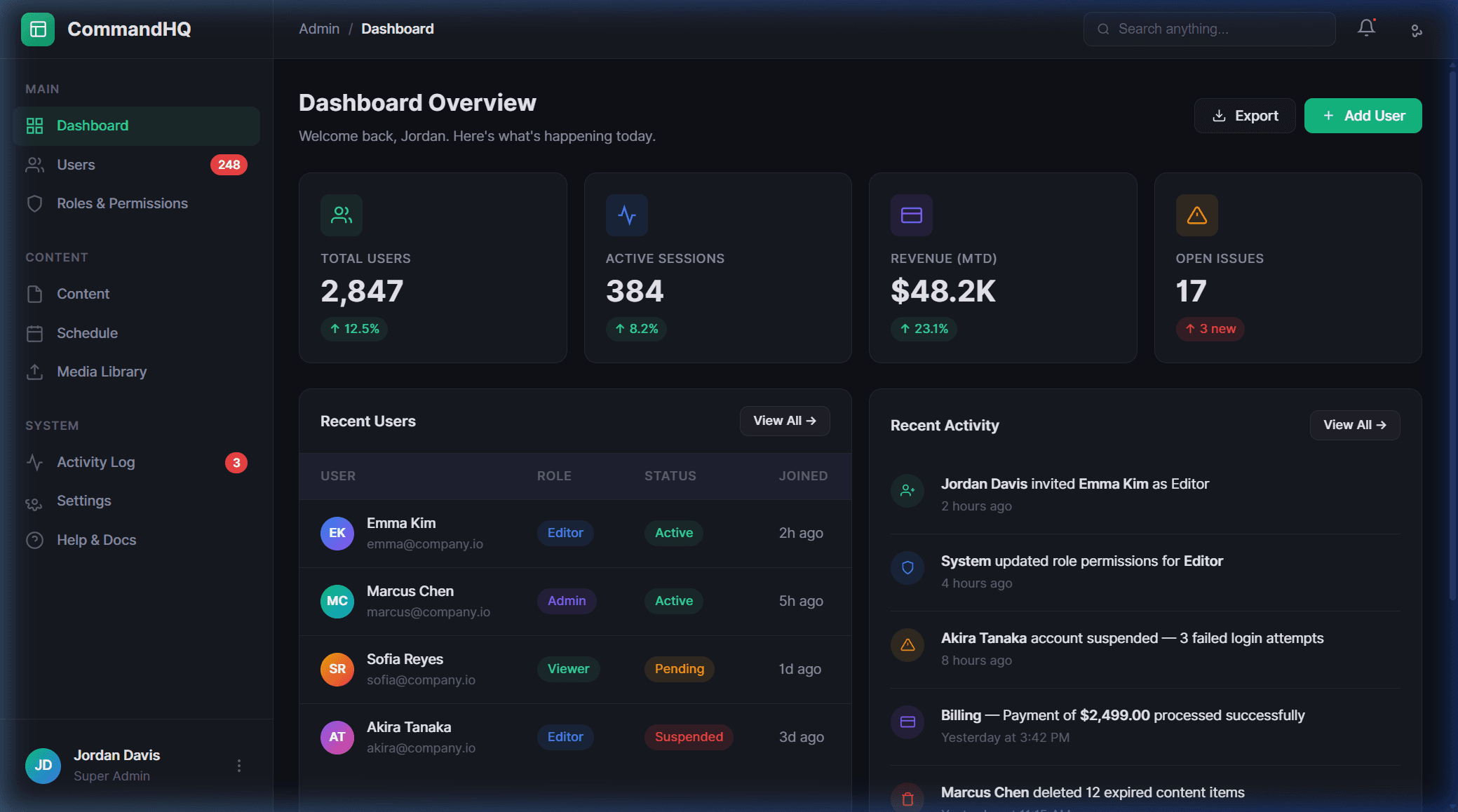Screen dimensions: 1458x812
Task: View all recent users
Action: coord(784,421)
